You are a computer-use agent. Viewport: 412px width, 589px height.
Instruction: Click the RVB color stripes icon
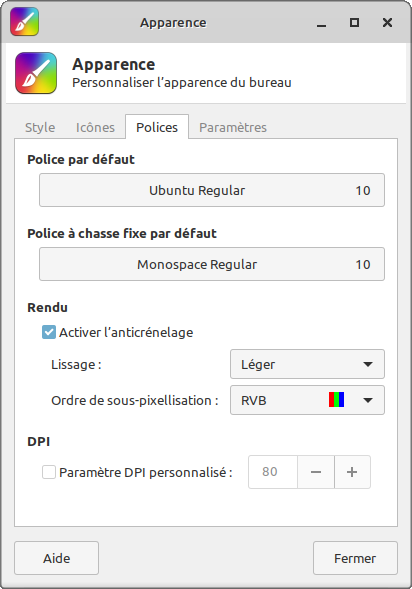(x=336, y=400)
